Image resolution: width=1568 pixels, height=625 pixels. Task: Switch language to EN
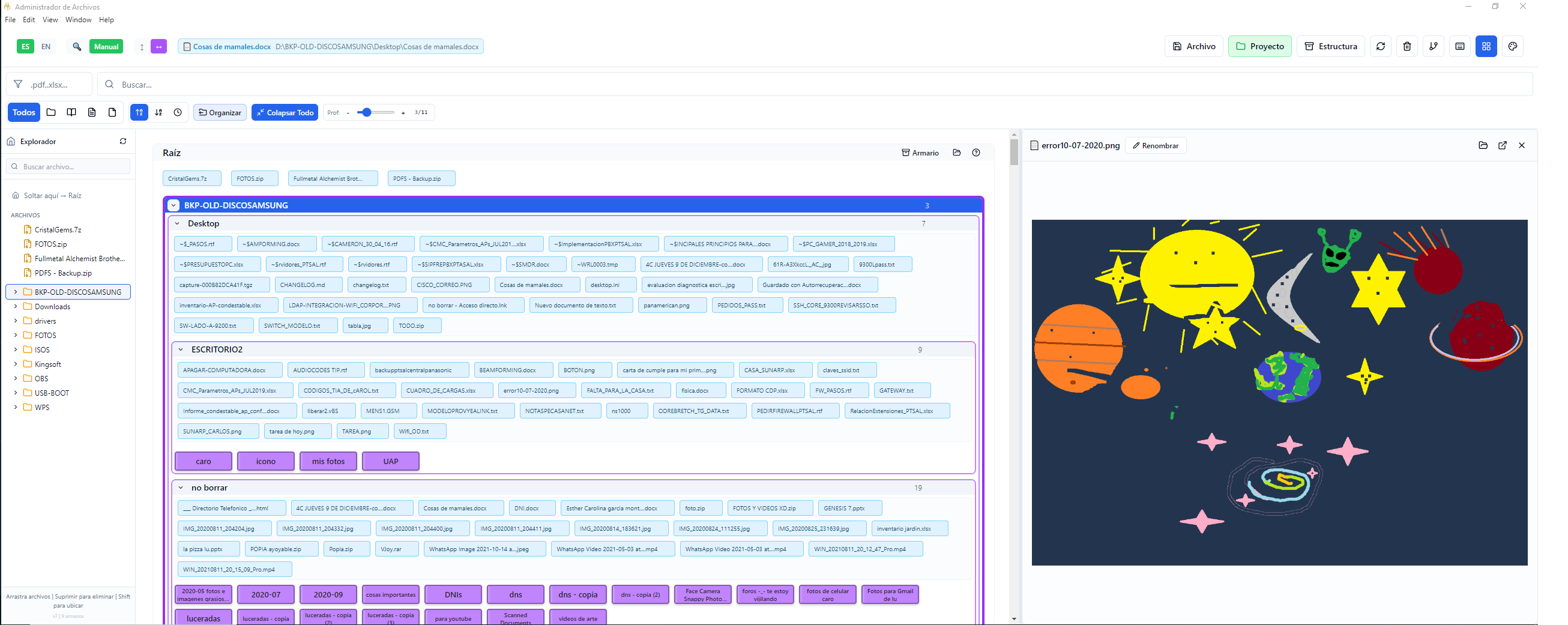coord(46,47)
